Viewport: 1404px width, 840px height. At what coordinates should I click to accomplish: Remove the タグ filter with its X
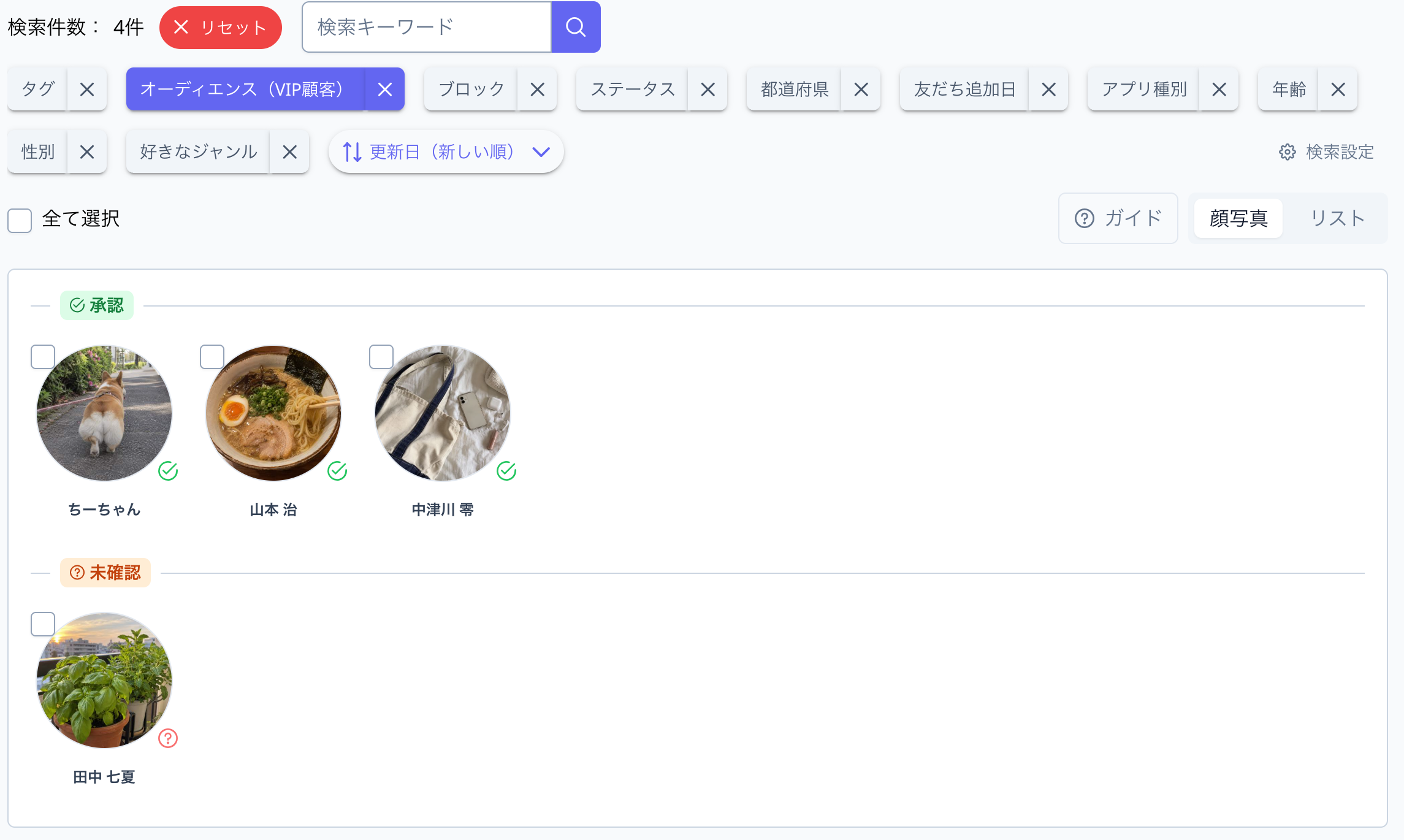click(87, 90)
